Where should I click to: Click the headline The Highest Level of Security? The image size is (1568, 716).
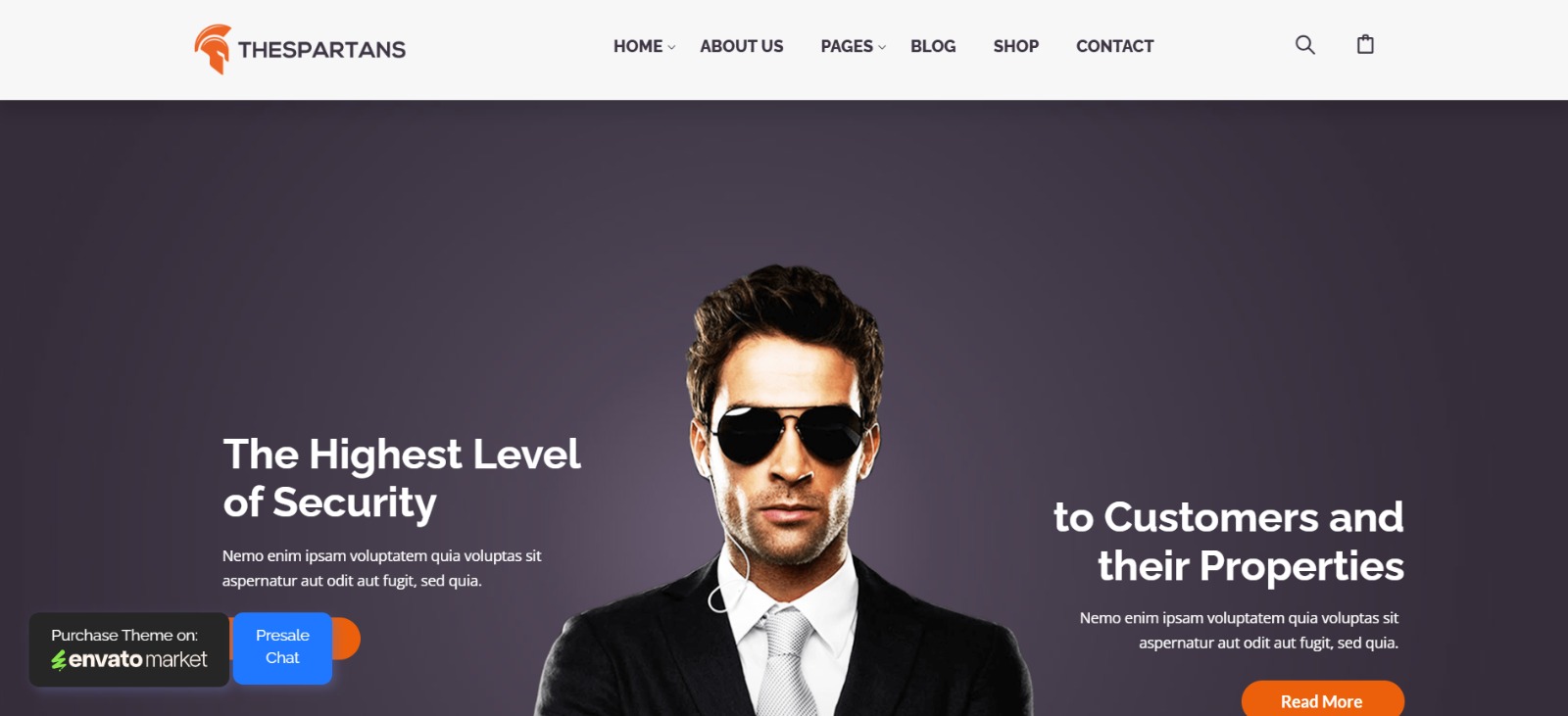coord(402,478)
